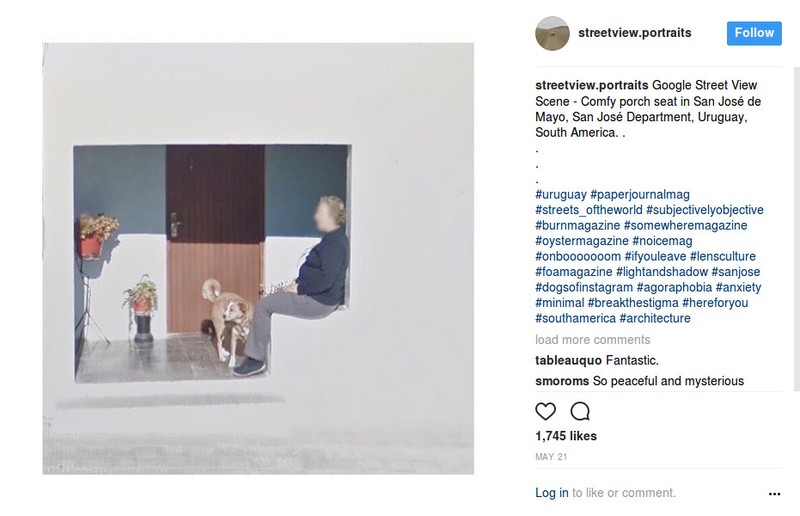
Task: Open the three-dots more options menu
Action: tap(774, 494)
